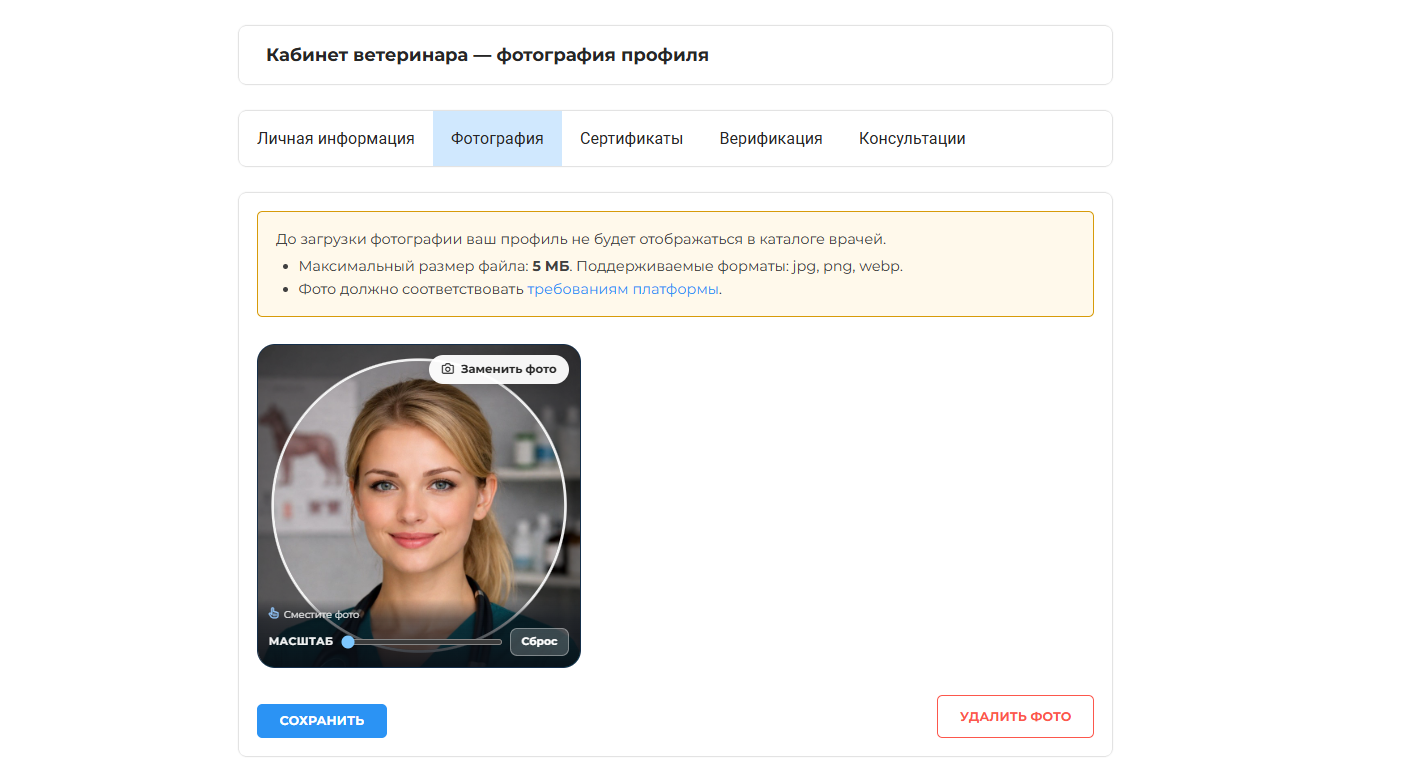Click the doctor's profile photo

tap(419, 505)
